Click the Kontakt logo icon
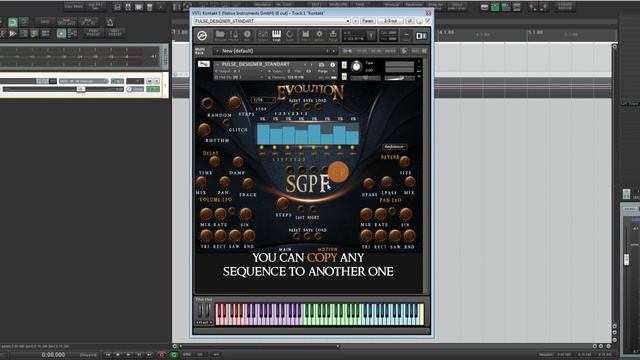 [202, 36]
